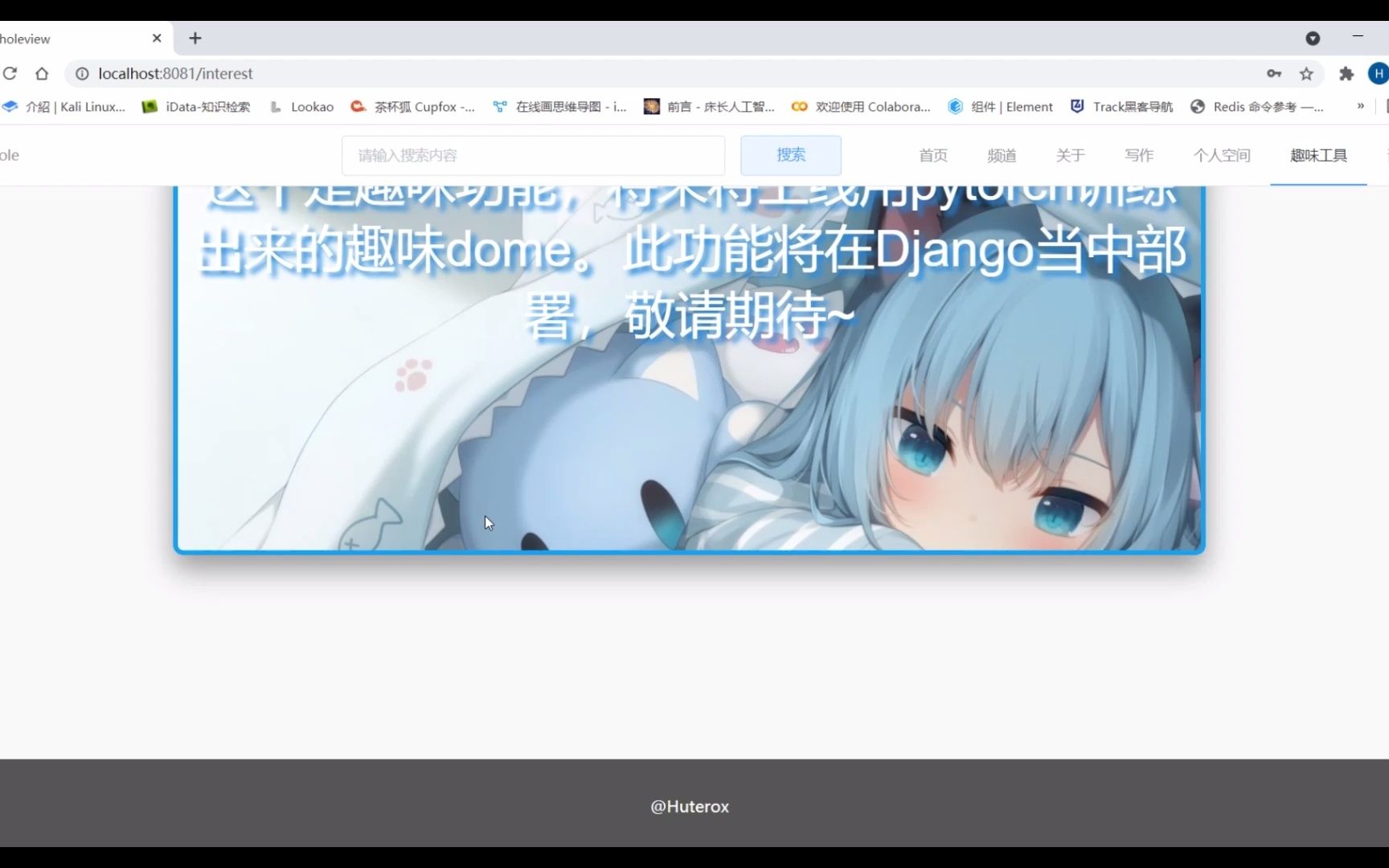
Task: Click the 搜索 button
Action: [791, 155]
